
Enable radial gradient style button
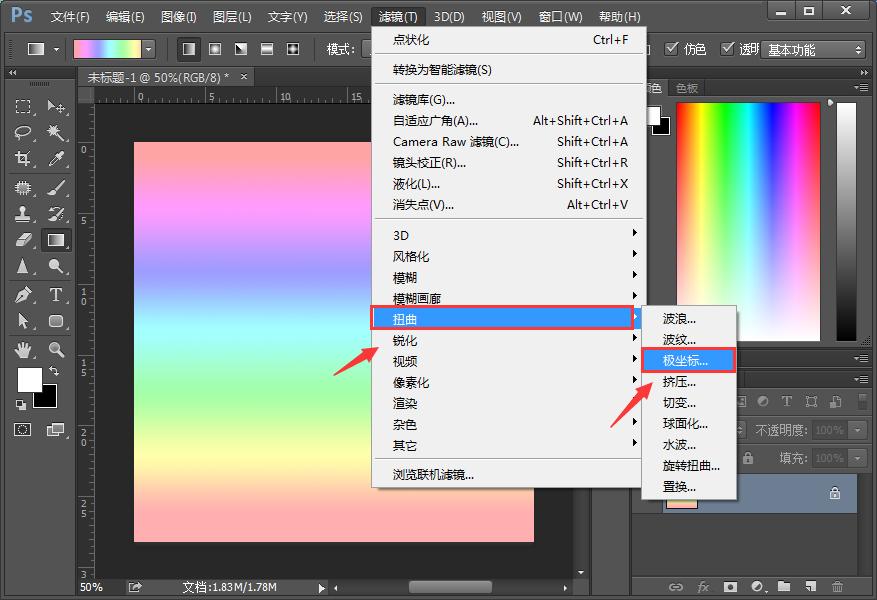coord(214,49)
